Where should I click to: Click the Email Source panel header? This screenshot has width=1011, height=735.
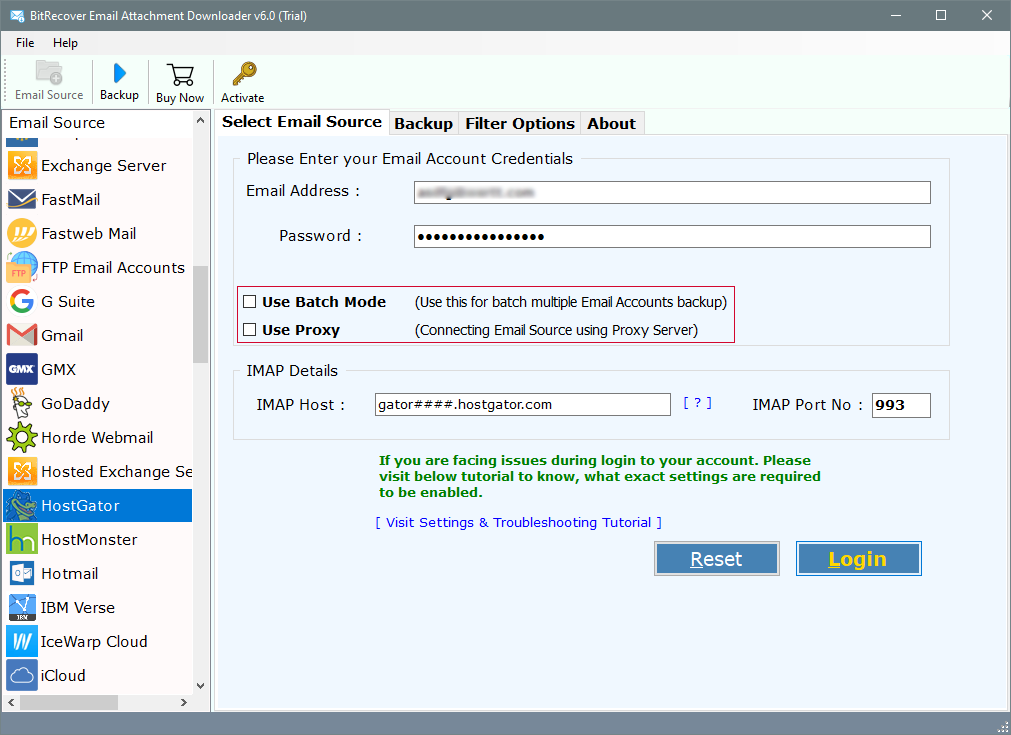[x=98, y=122]
